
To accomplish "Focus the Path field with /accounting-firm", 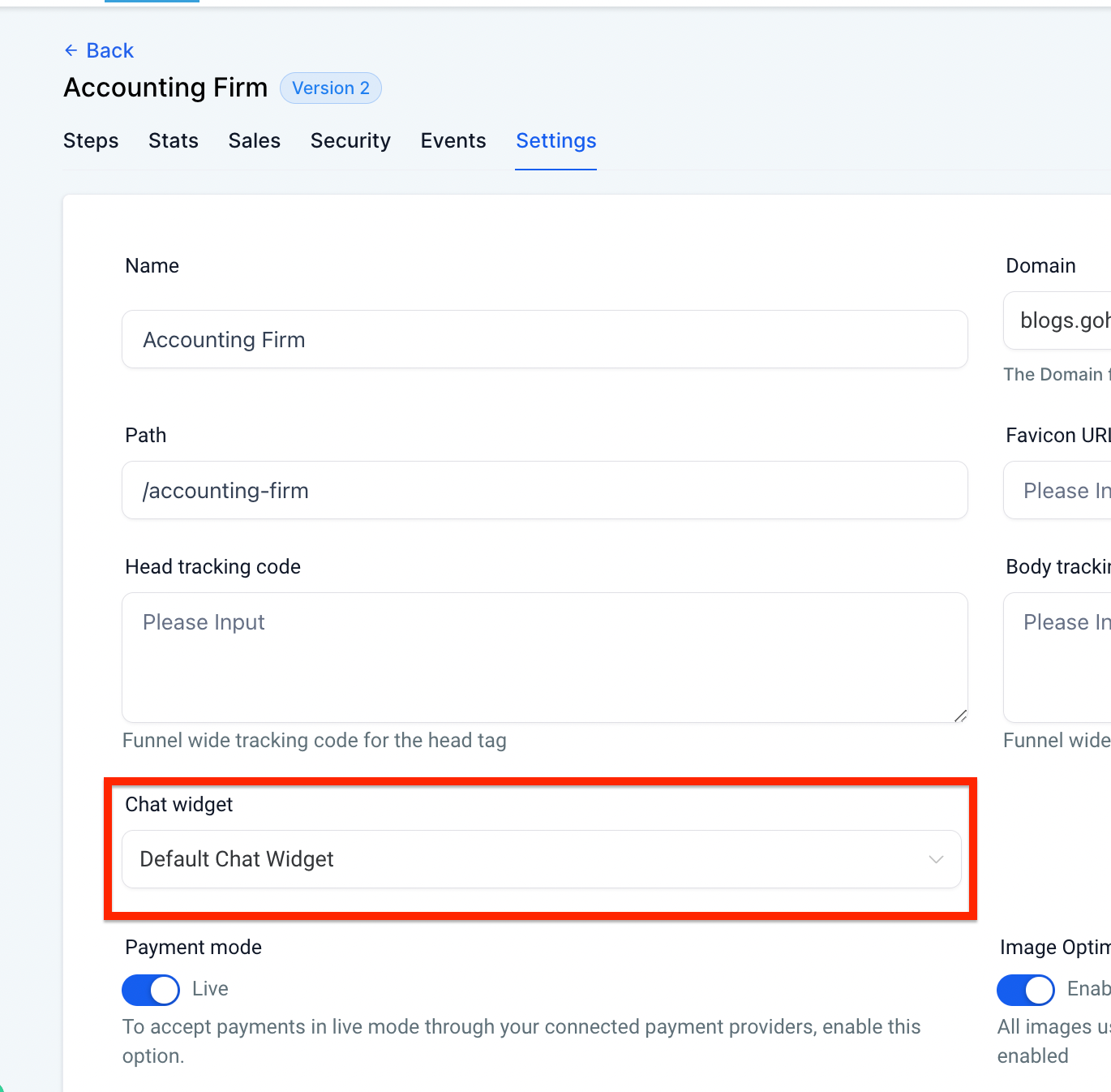I will pos(544,490).
